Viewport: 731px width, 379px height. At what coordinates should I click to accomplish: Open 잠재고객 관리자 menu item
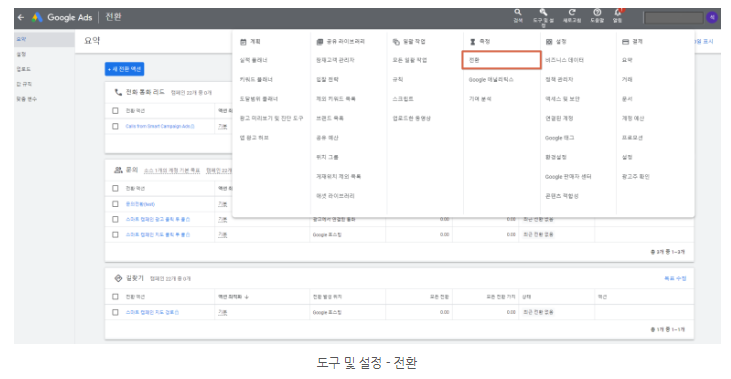pyautogui.click(x=335, y=60)
